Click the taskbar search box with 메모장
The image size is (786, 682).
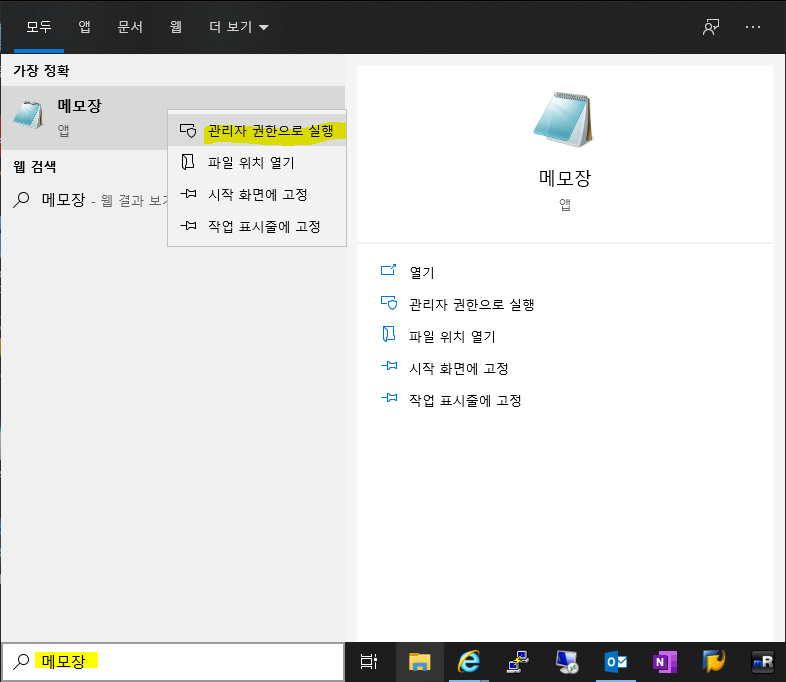(x=173, y=661)
